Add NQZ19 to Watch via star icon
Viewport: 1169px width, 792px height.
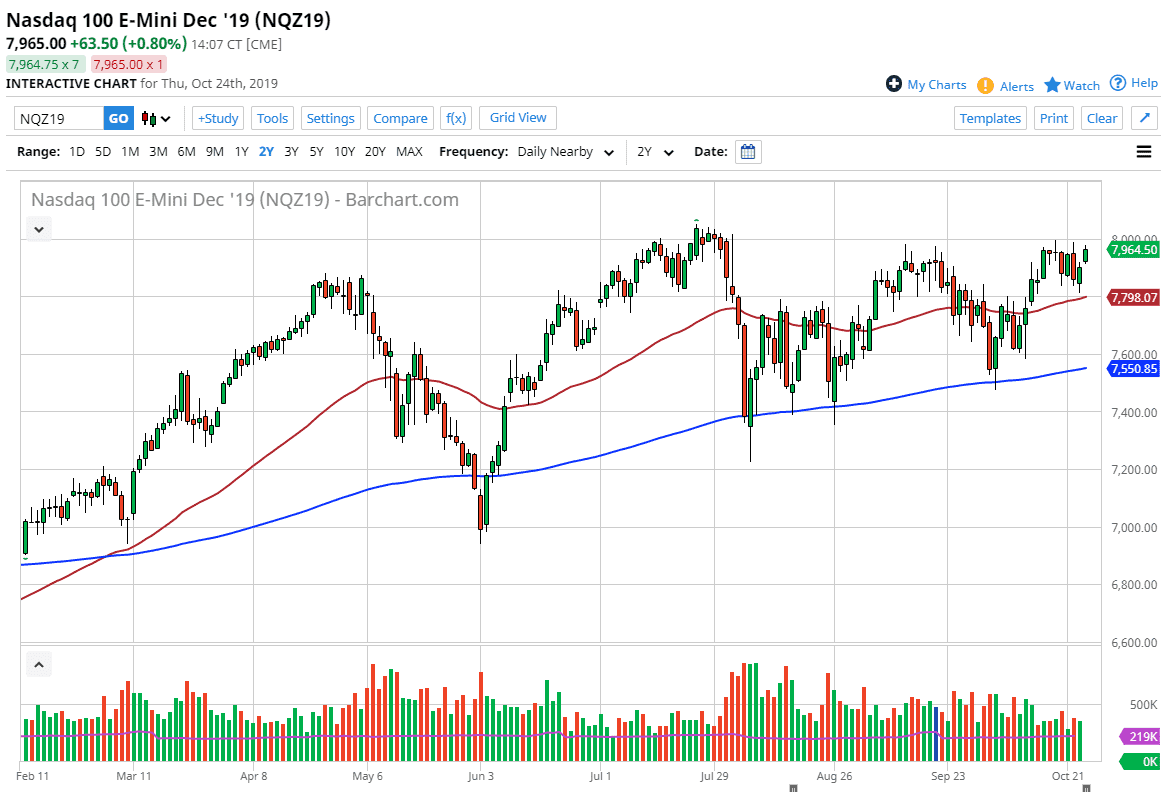(x=1053, y=85)
